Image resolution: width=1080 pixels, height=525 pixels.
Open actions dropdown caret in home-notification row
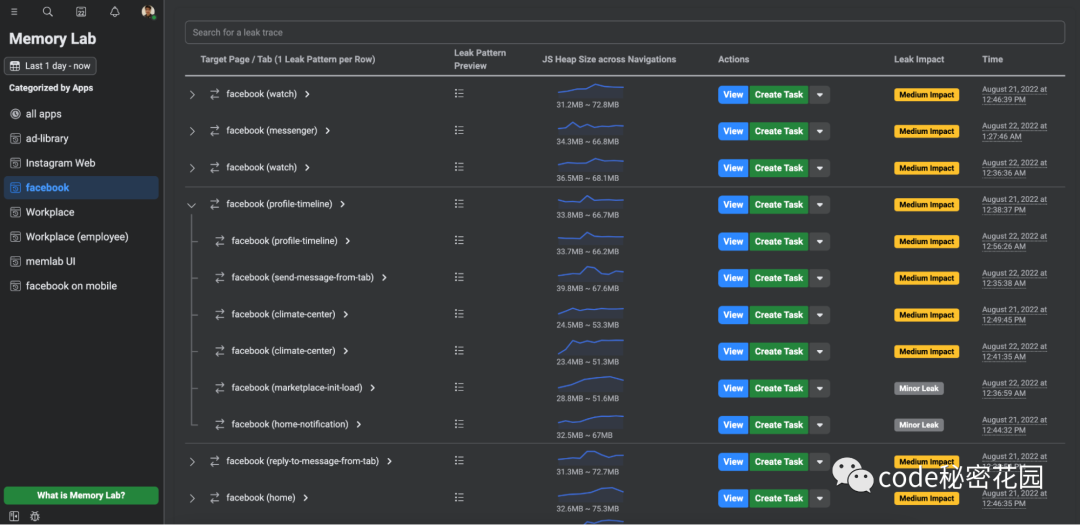(x=820, y=425)
